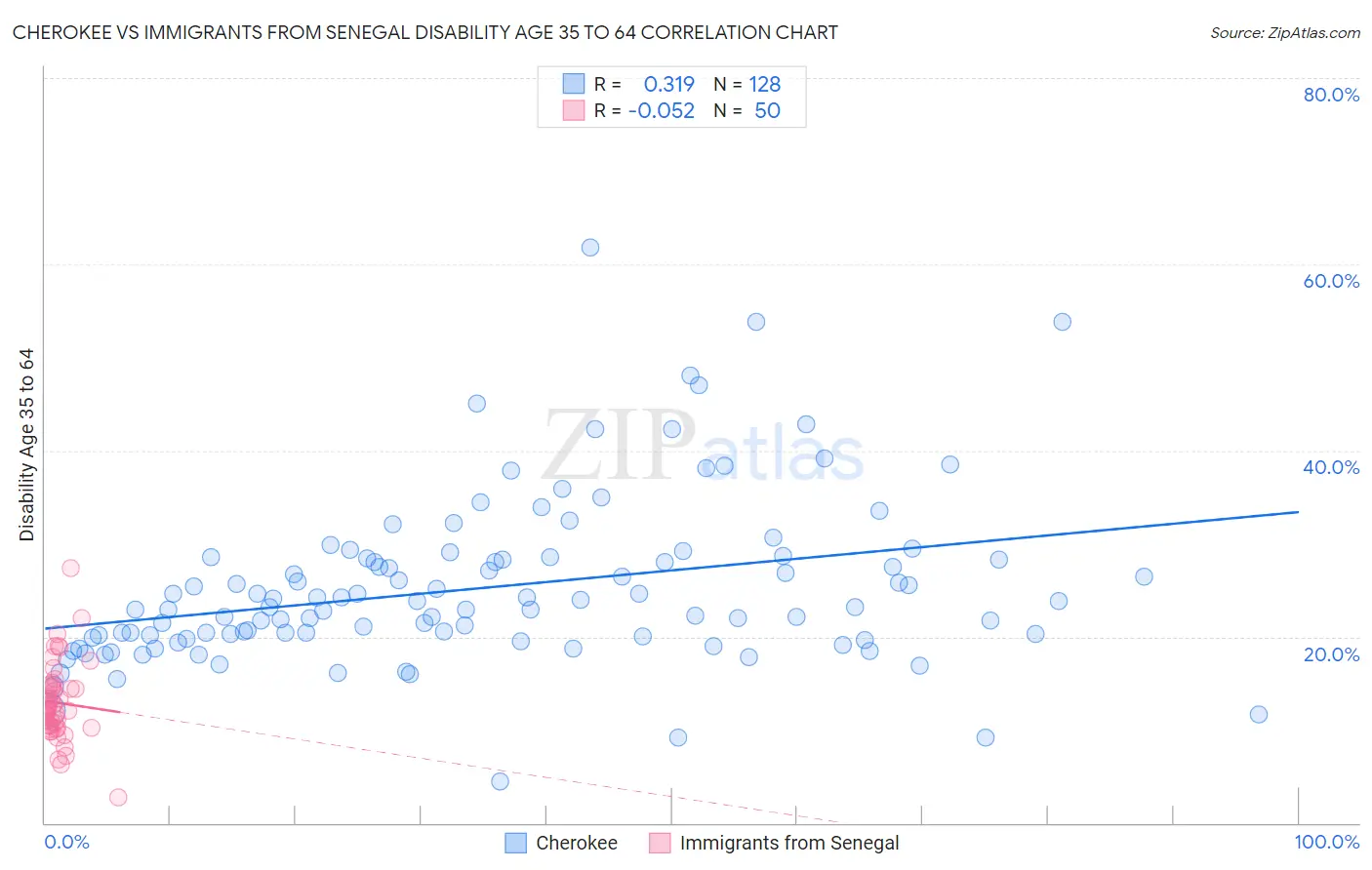Select the Immigrants from Senegal legend label
Screen dimensions: 1372x870
click(x=789, y=843)
